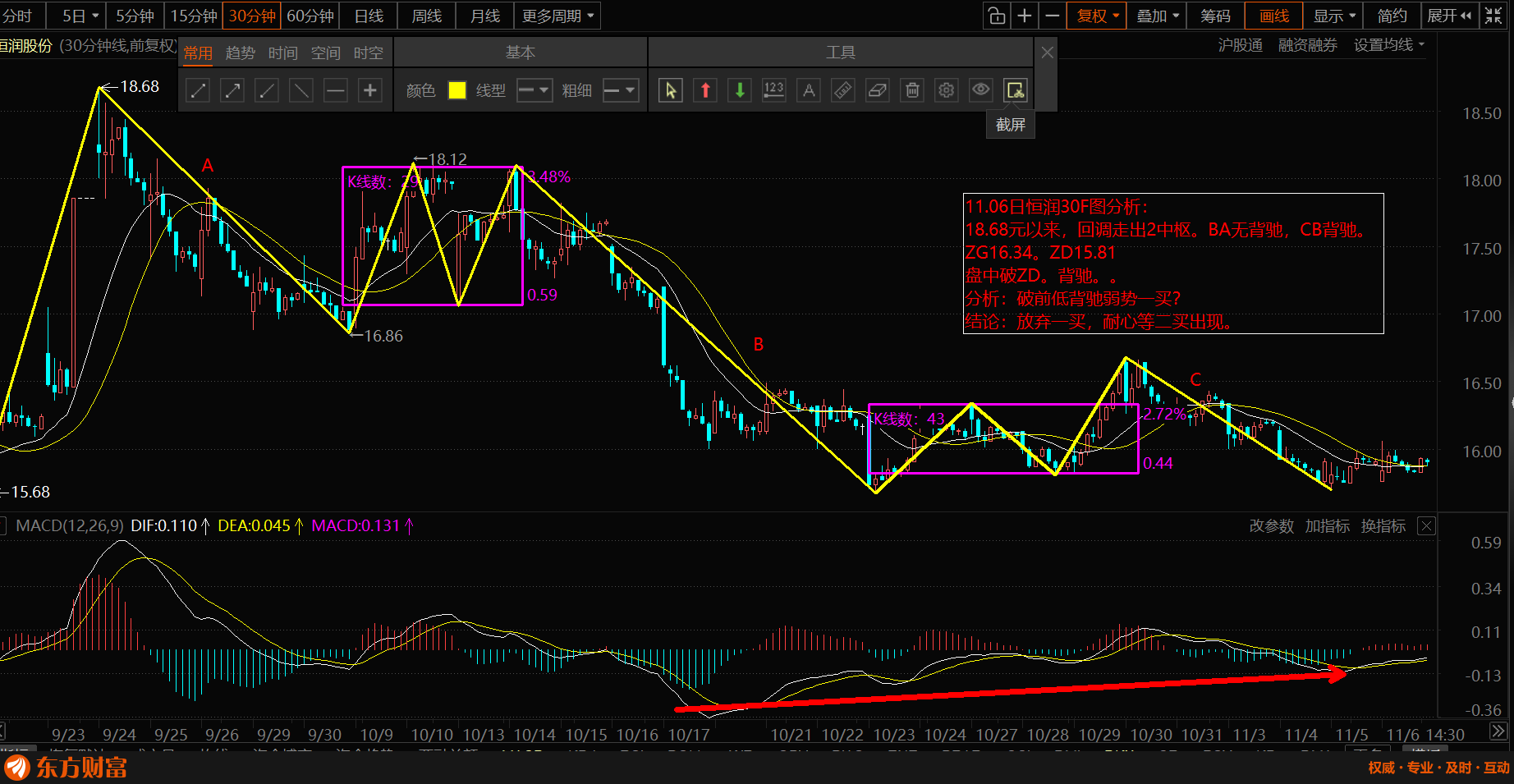Toggle the 画线 drawing mode button
This screenshot has height=784, width=1514.
coord(1273,16)
